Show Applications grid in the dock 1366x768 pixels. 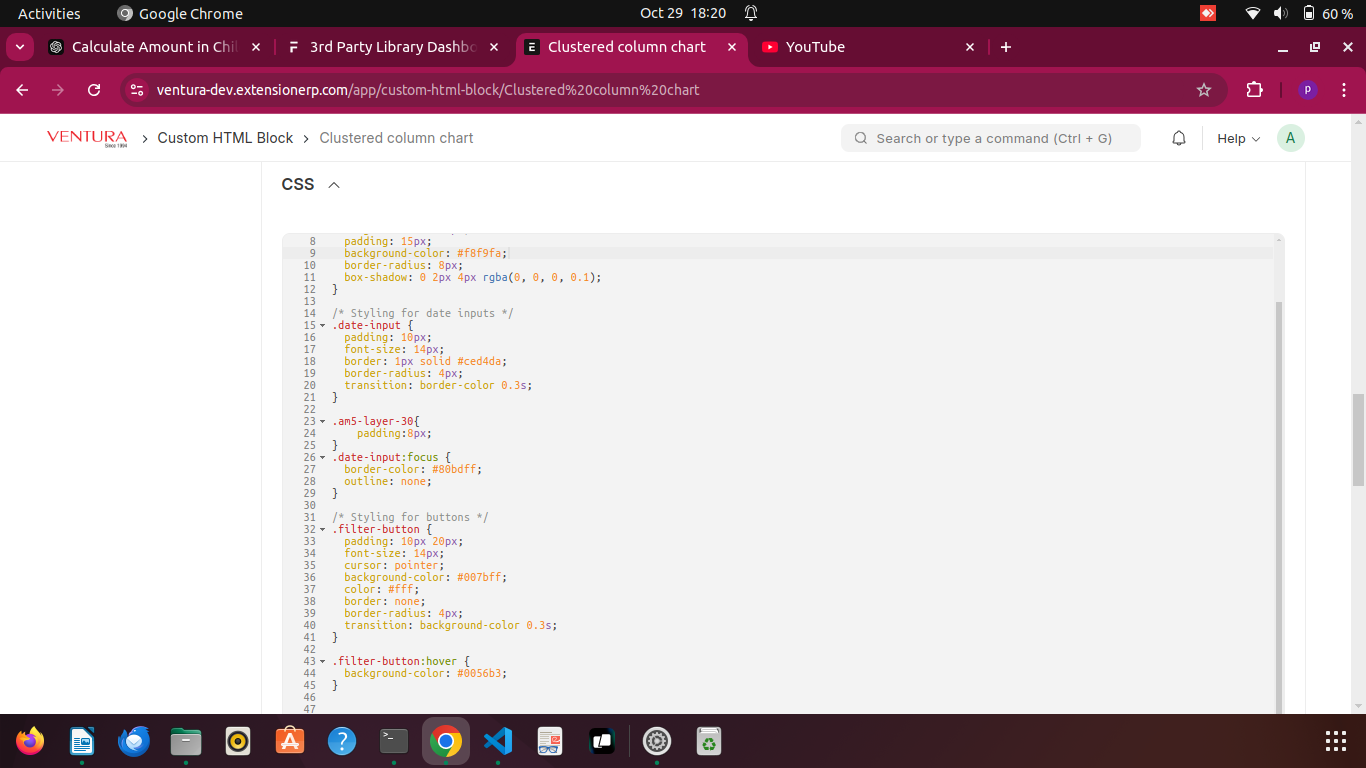1336,741
